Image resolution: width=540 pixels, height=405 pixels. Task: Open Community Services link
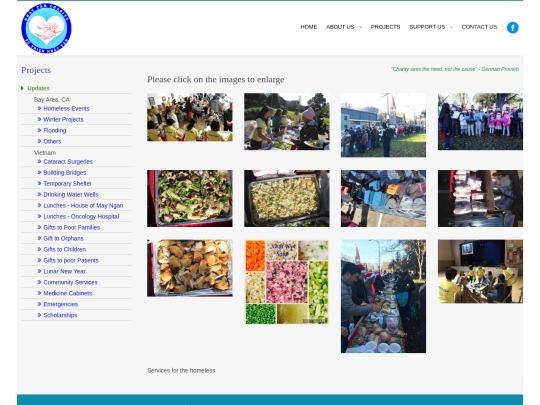tap(70, 282)
